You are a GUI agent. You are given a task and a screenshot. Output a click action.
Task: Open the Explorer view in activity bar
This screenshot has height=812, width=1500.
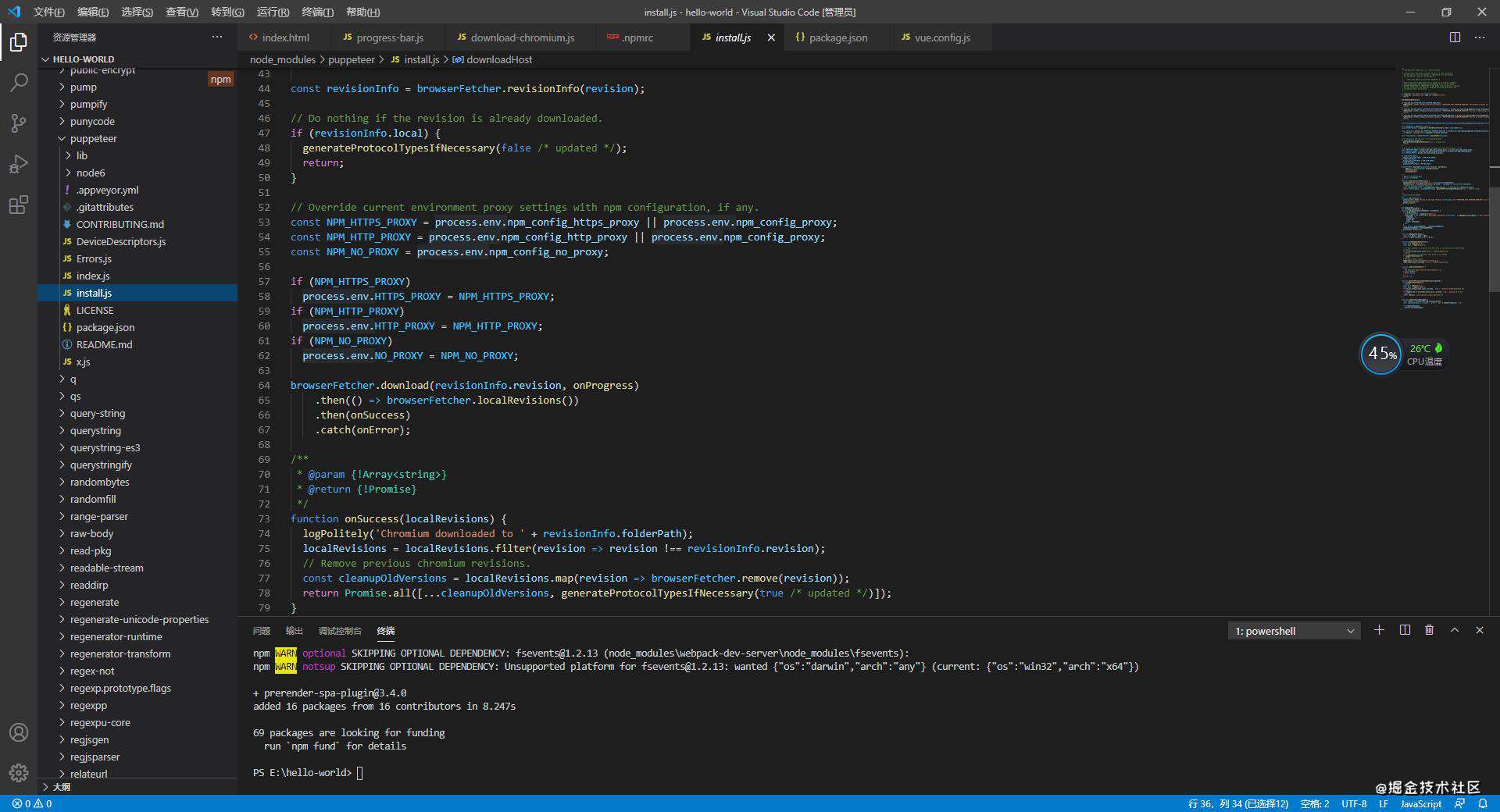[19, 42]
